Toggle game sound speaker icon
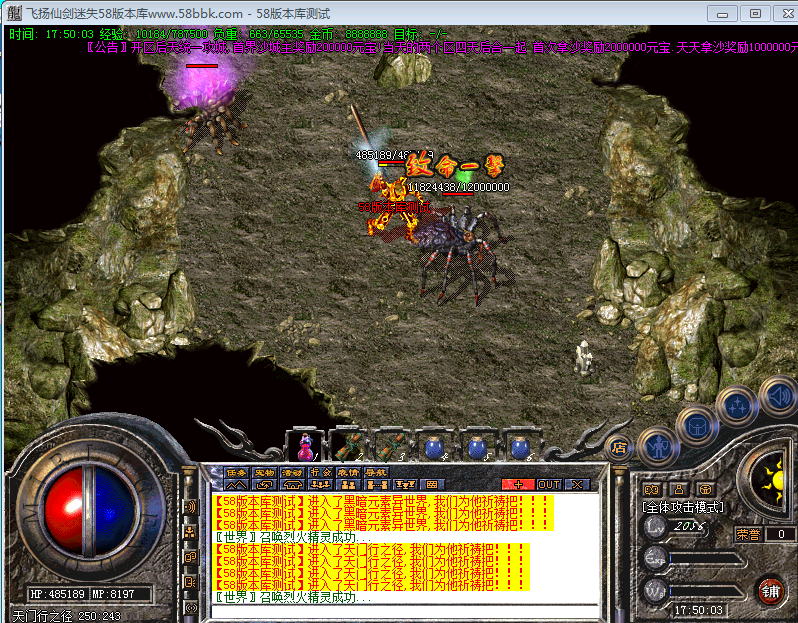Viewport: 798px width, 623px height. pos(779,395)
